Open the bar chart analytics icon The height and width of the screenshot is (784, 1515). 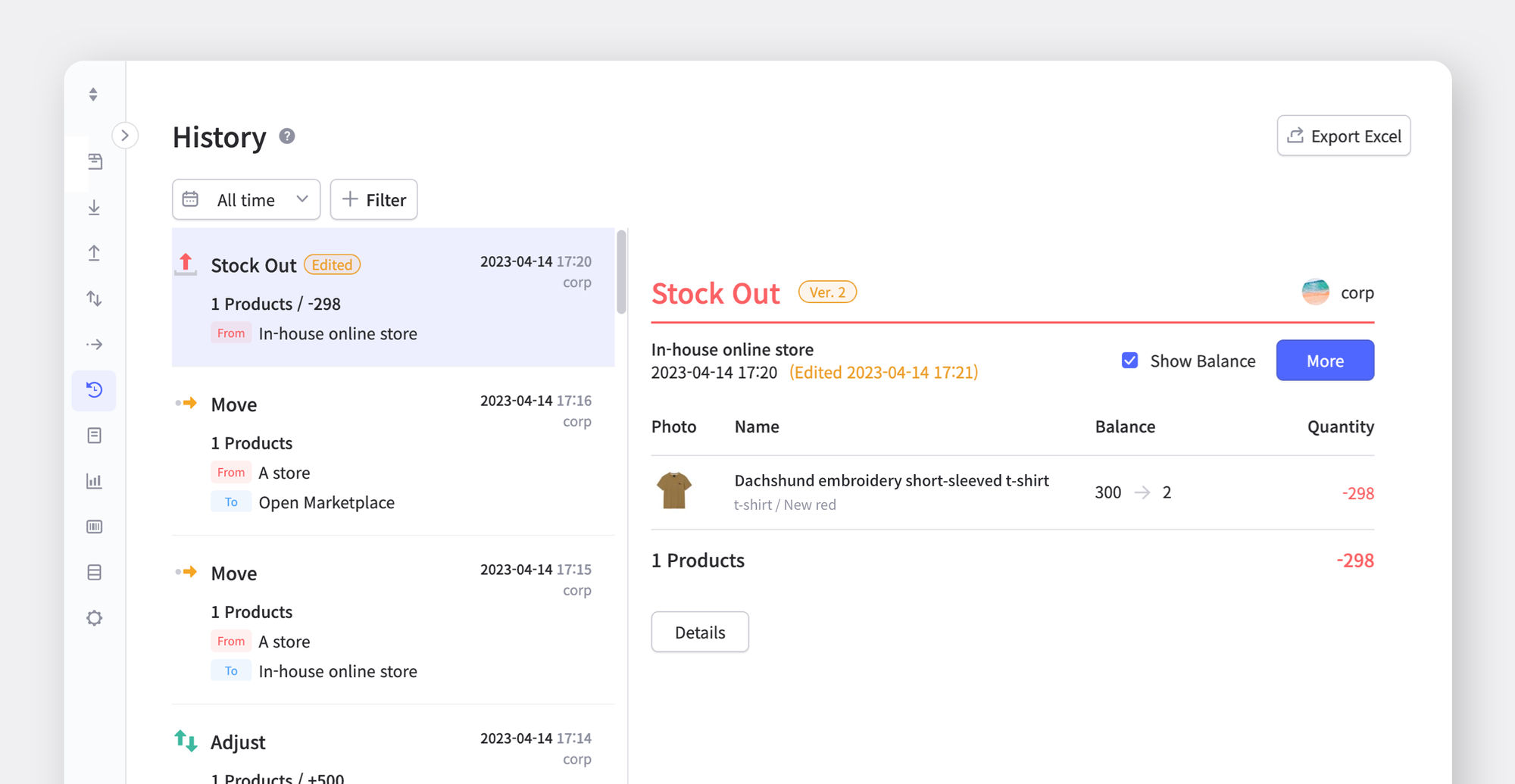94,480
